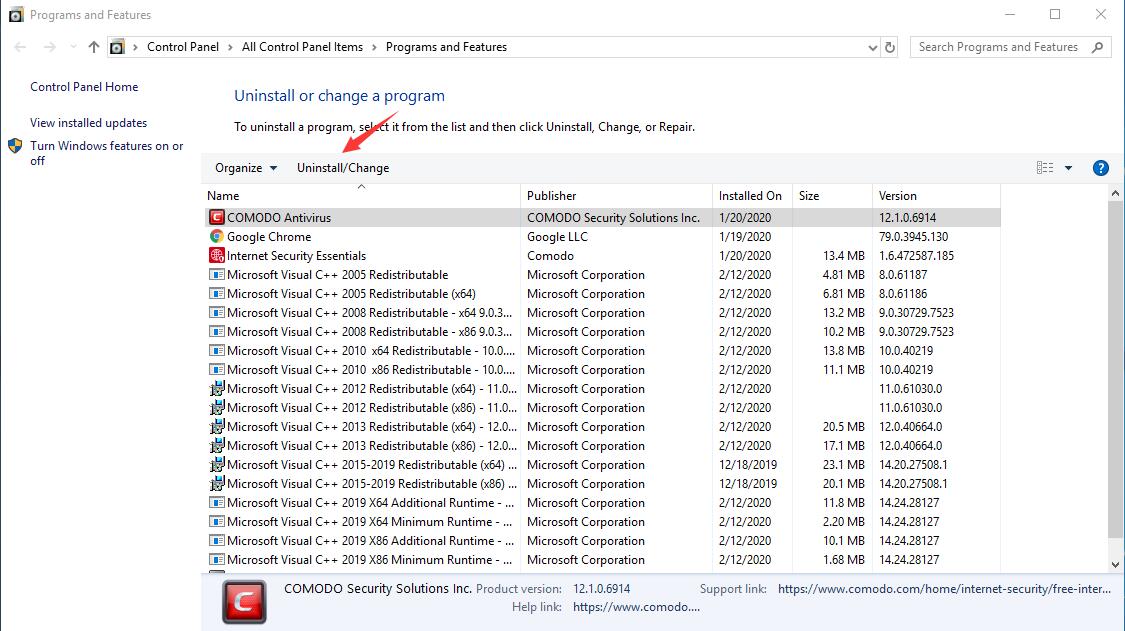Open the COMODO support link URL

coord(944,589)
